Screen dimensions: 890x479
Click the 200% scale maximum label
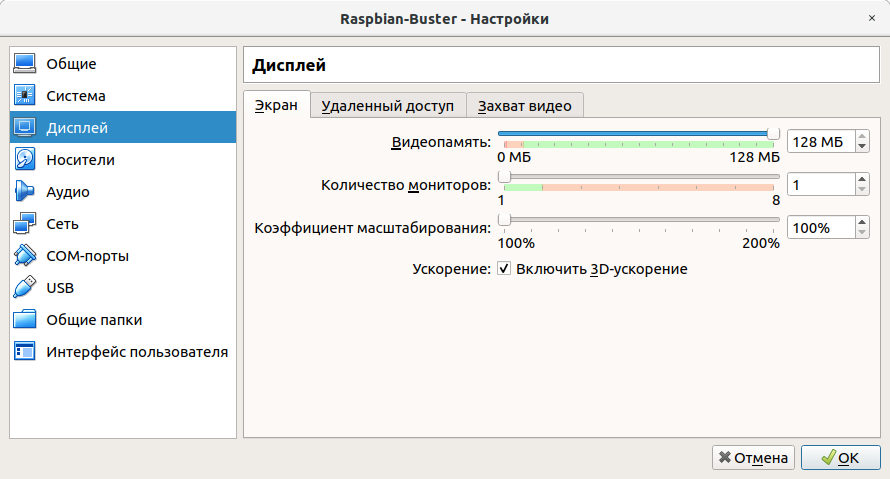[761, 243]
